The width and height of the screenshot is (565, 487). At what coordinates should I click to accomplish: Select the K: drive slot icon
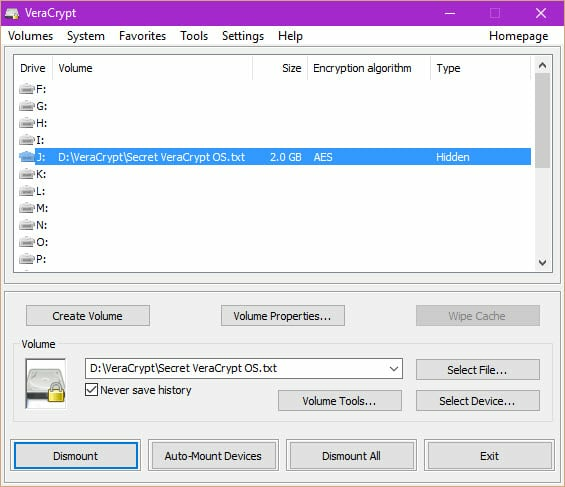[x=26, y=174]
